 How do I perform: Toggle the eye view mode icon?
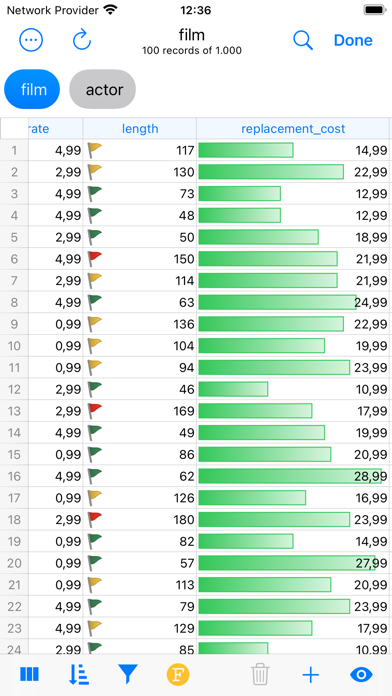coord(361,675)
